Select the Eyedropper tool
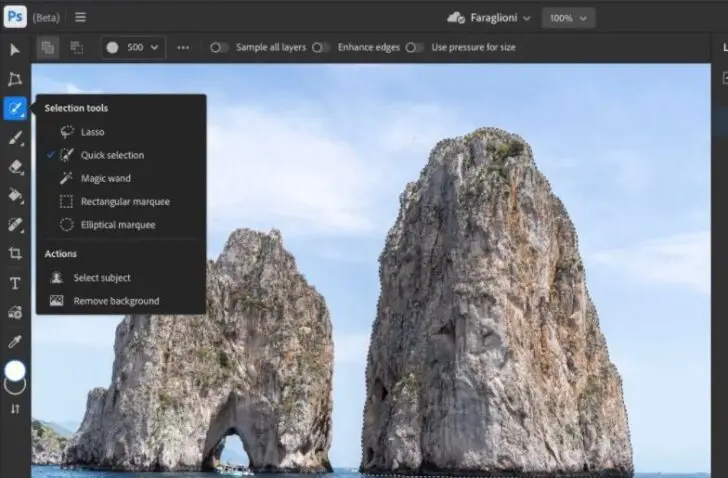 (x=15, y=342)
